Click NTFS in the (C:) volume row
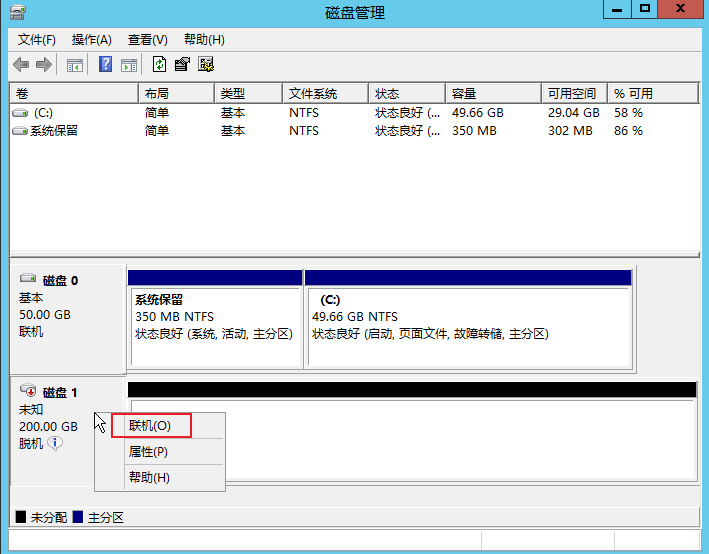This screenshot has width=709, height=554. (304, 113)
